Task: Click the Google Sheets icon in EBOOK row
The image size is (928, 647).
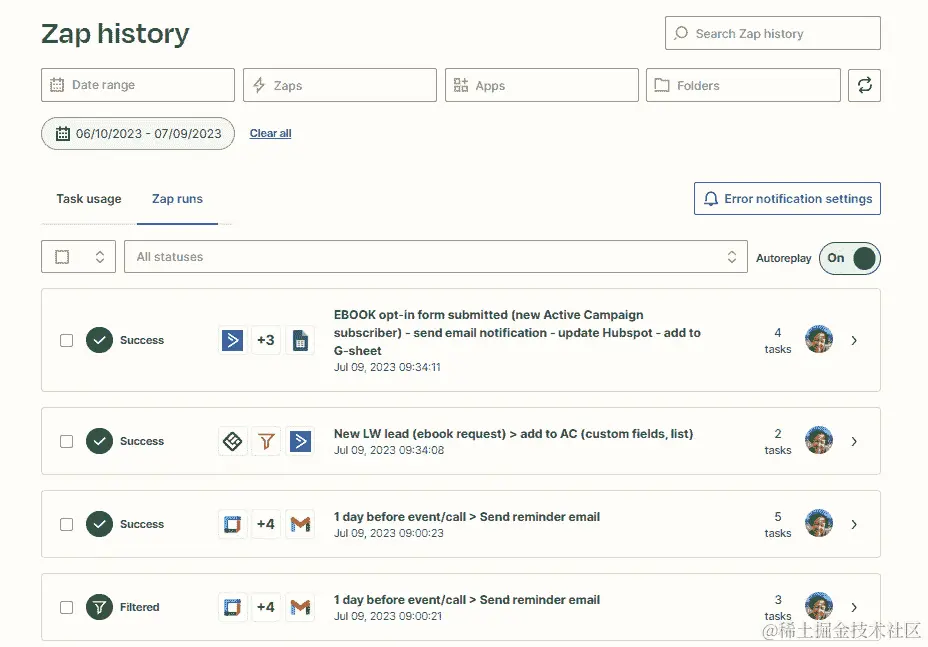Action: point(300,340)
